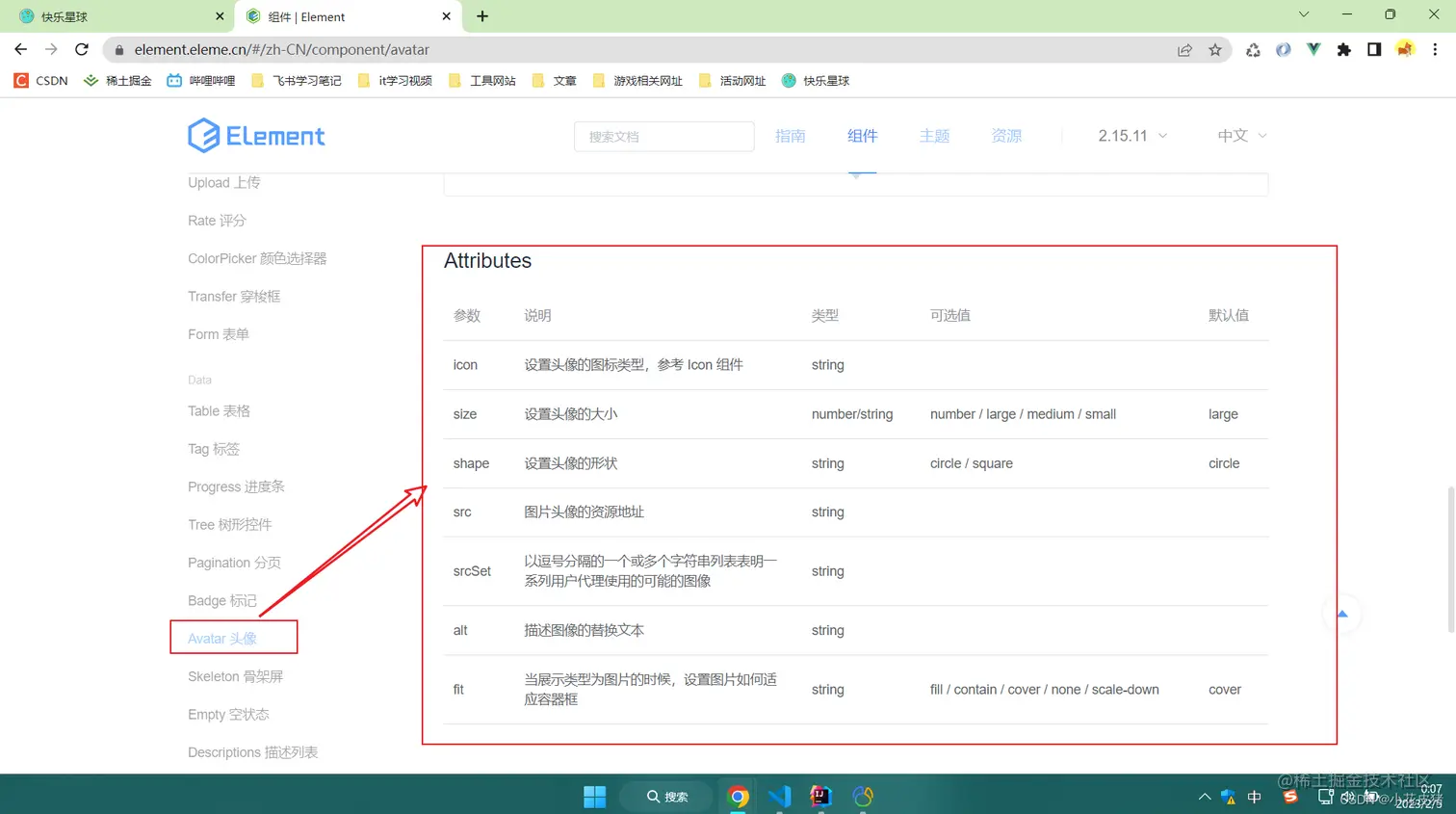Go to Form 表单 component
The width and height of the screenshot is (1456, 814).
219,334
